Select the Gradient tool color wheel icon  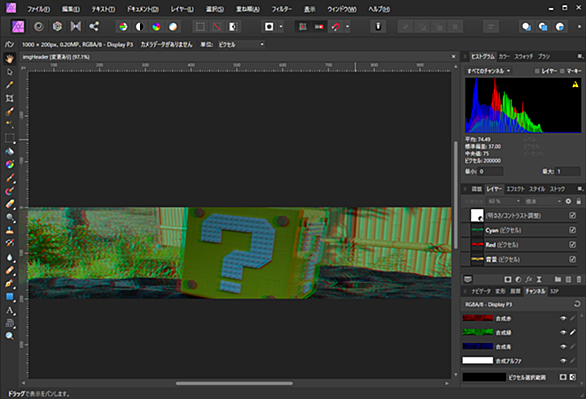(x=10, y=164)
